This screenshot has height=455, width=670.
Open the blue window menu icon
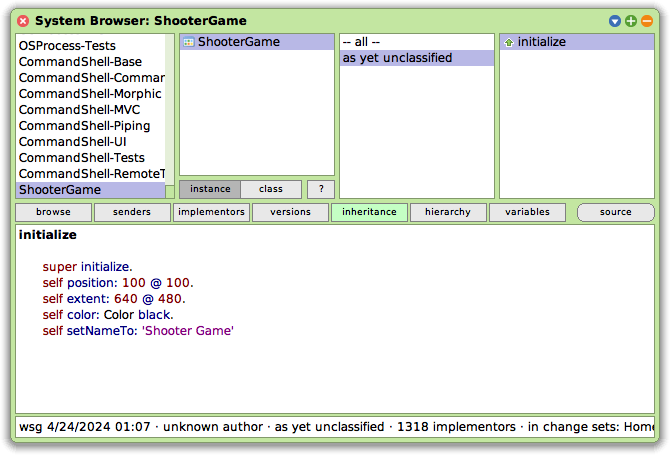614,21
